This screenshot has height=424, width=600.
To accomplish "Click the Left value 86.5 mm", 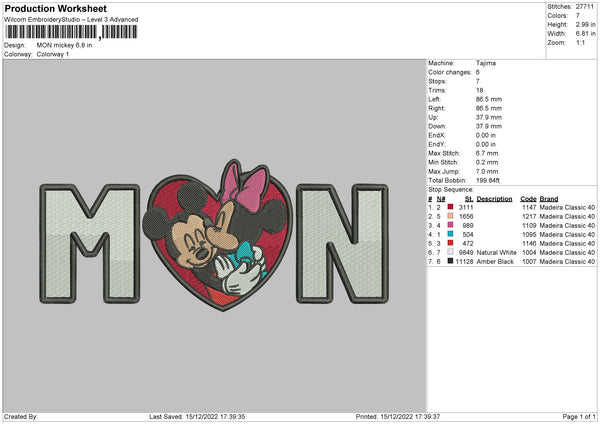I will point(489,99).
